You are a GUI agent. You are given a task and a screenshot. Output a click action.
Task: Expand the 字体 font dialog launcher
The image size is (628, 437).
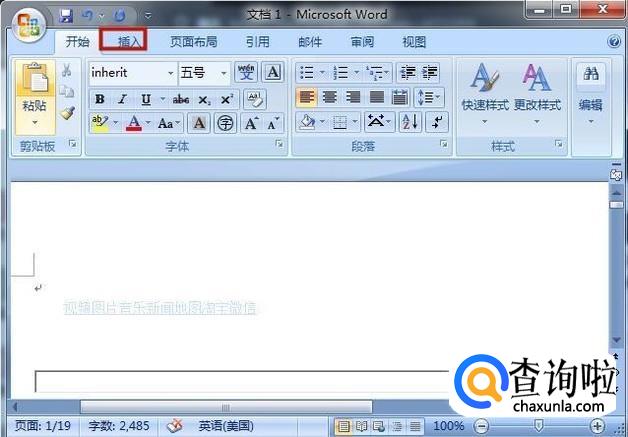(x=278, y=145)
